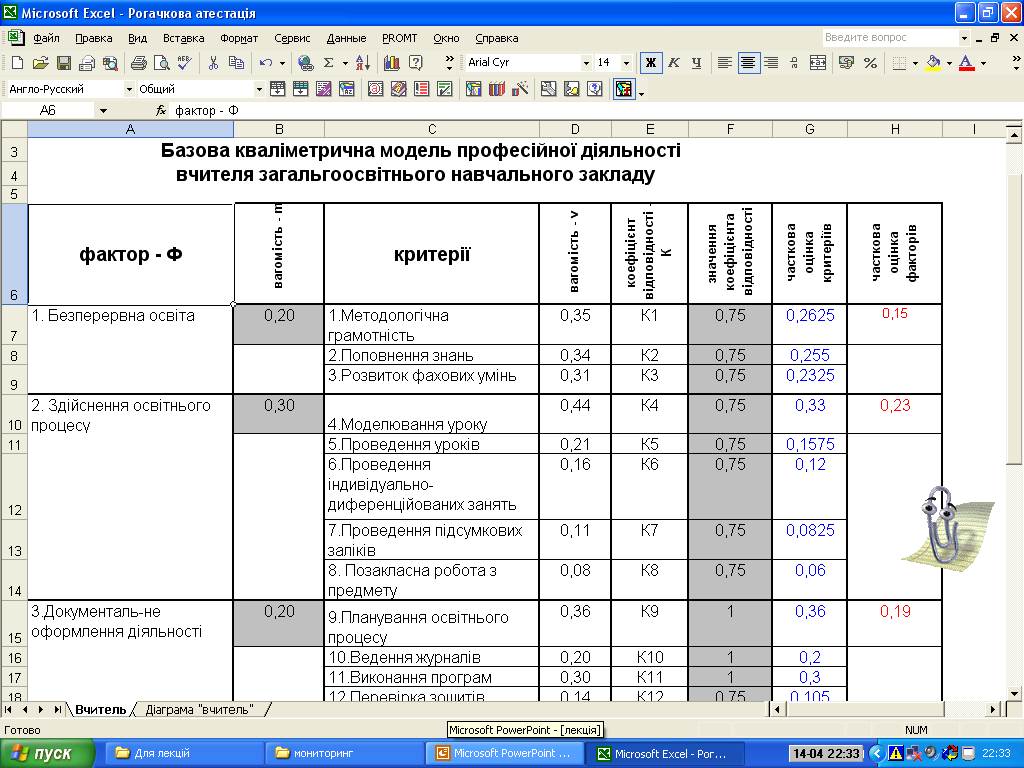Launch the Chart Wizard icon
Viewport: 1024px width, 768px height.
392,63
